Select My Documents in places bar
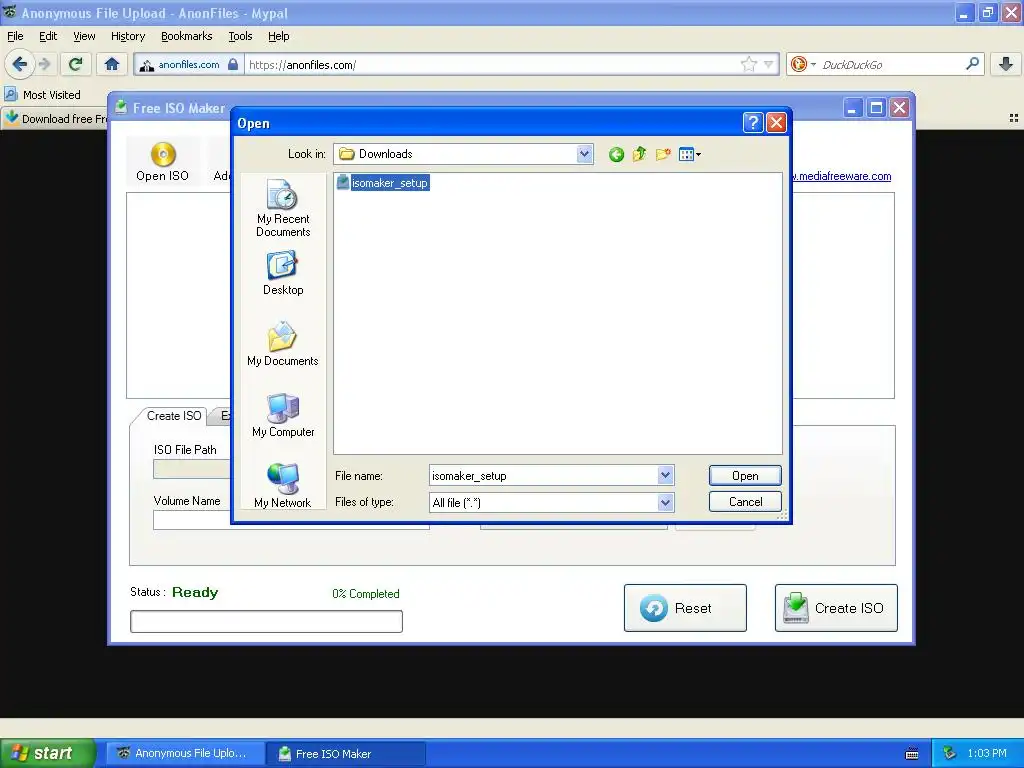The width and height of the screenshot is (1024, 768). pos(283,344)
